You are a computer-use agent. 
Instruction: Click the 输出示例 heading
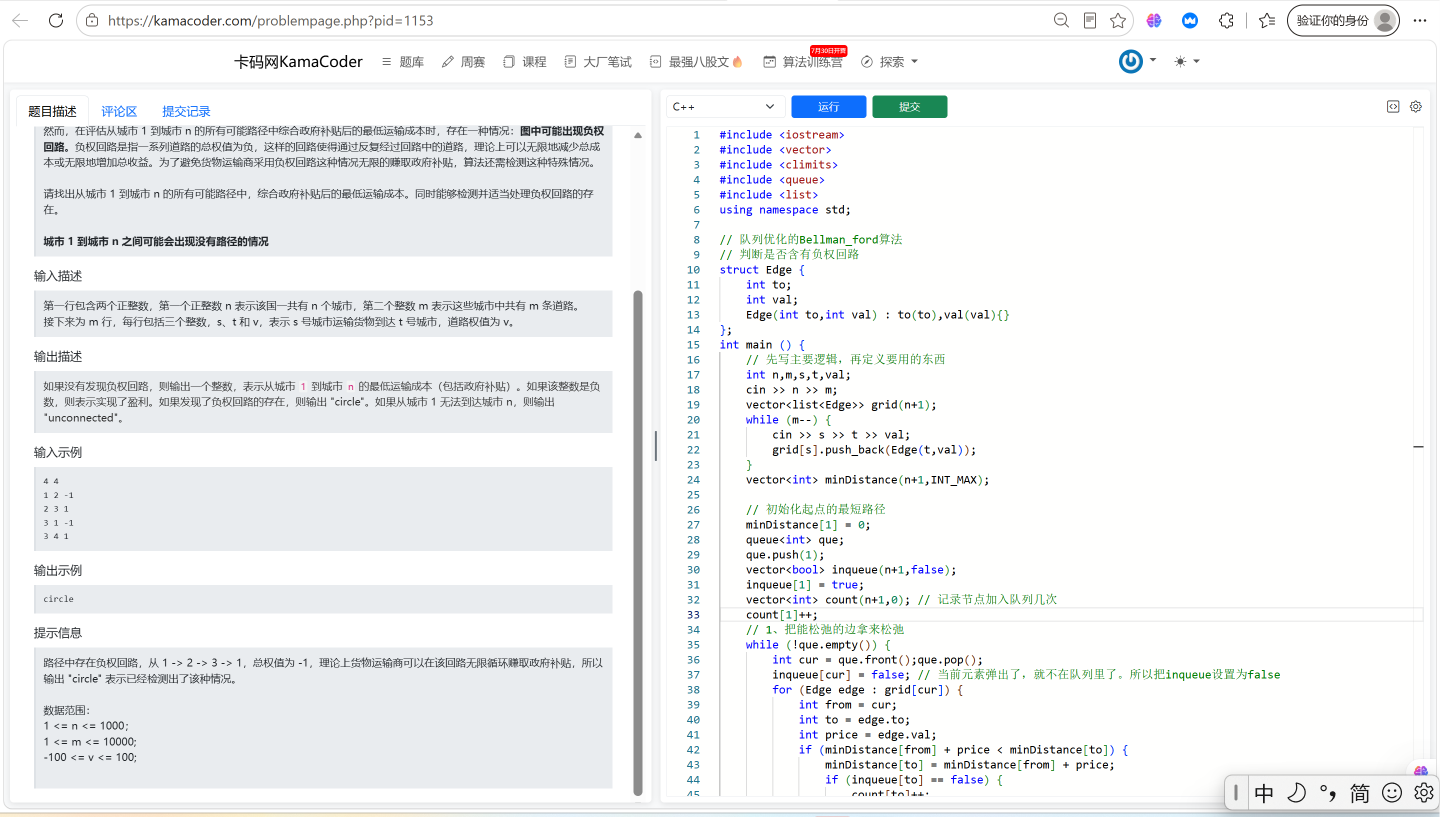tap(58, 571)
